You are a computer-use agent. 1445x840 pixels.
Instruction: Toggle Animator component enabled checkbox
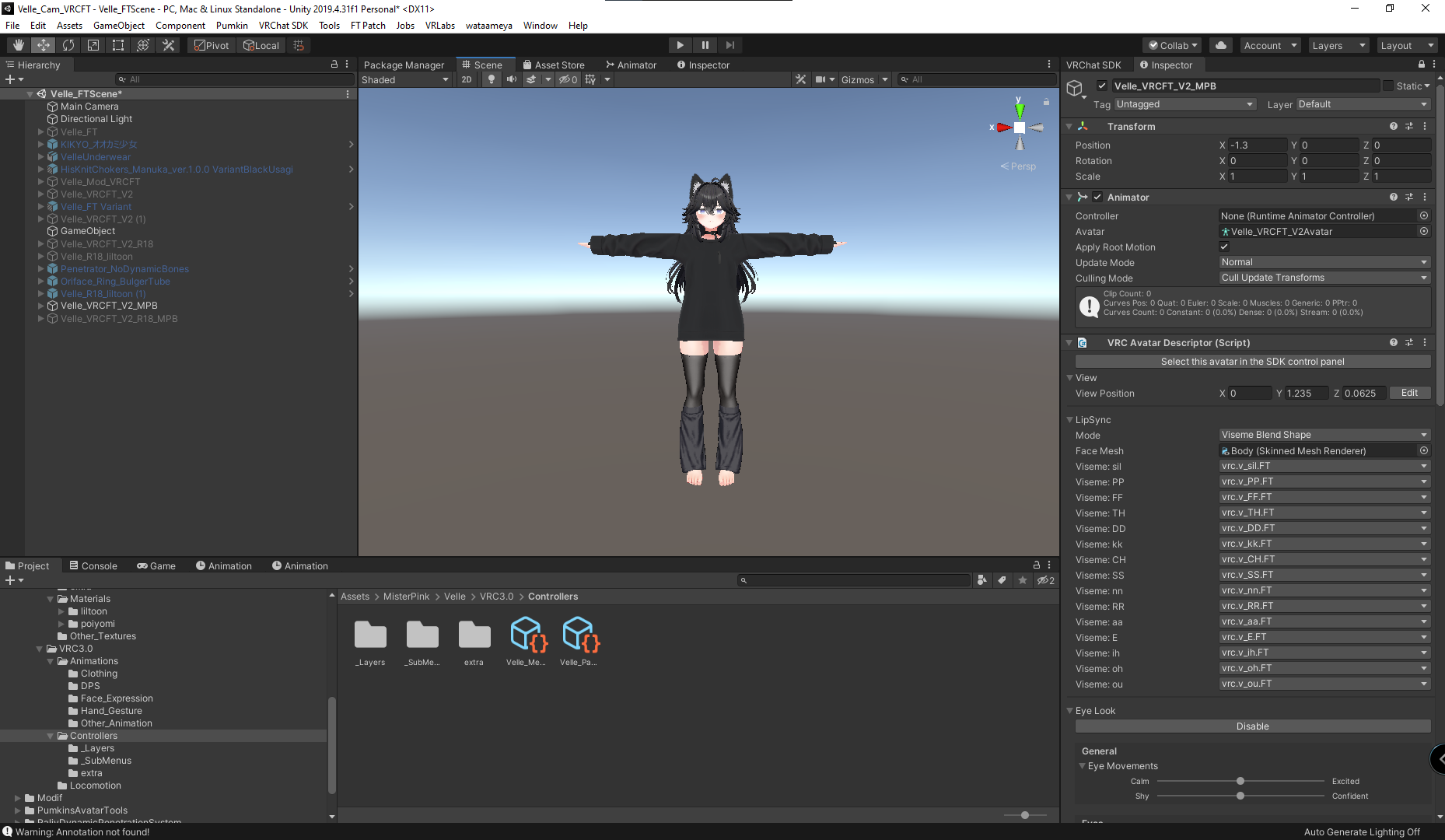1097,197
